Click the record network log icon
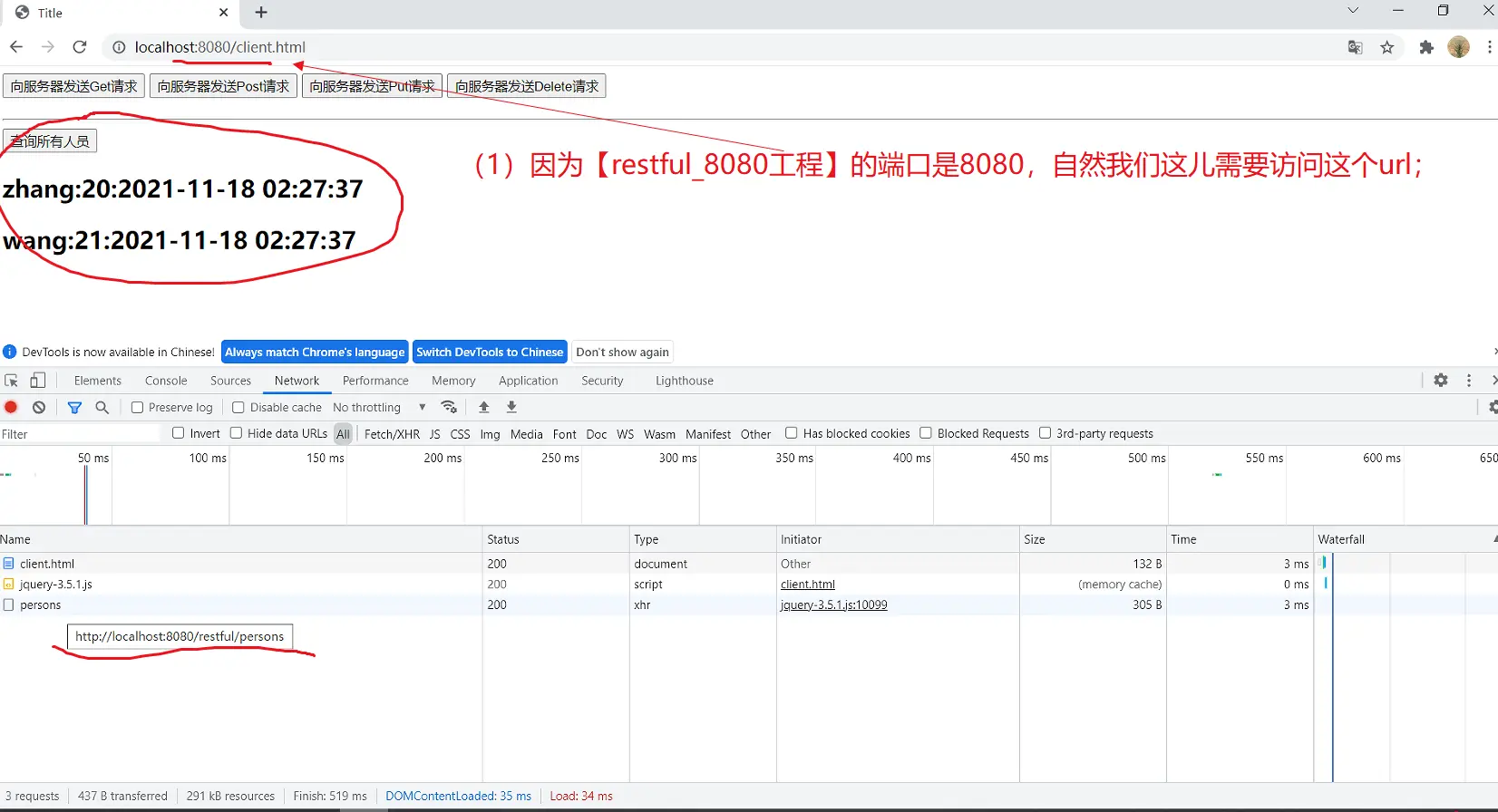 11,408
